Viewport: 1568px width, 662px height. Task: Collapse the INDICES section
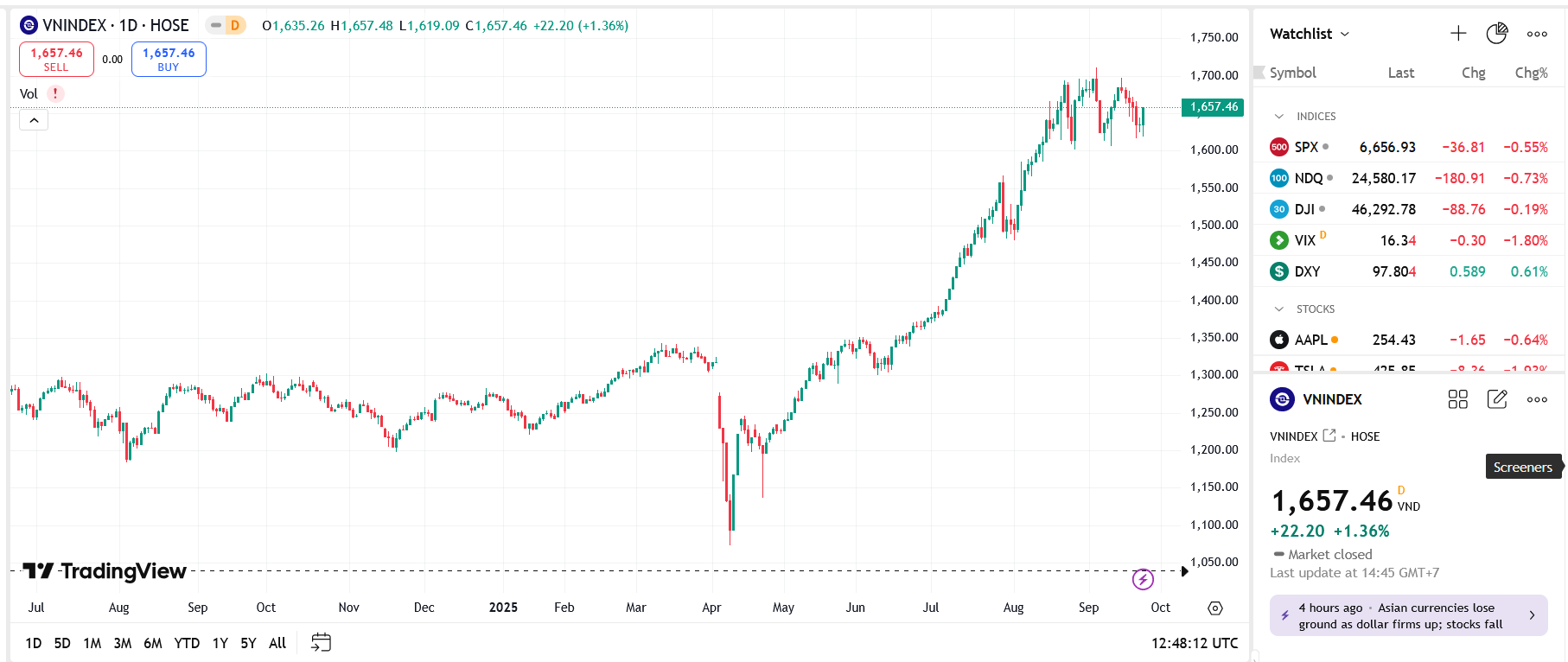pos(1279,117)
